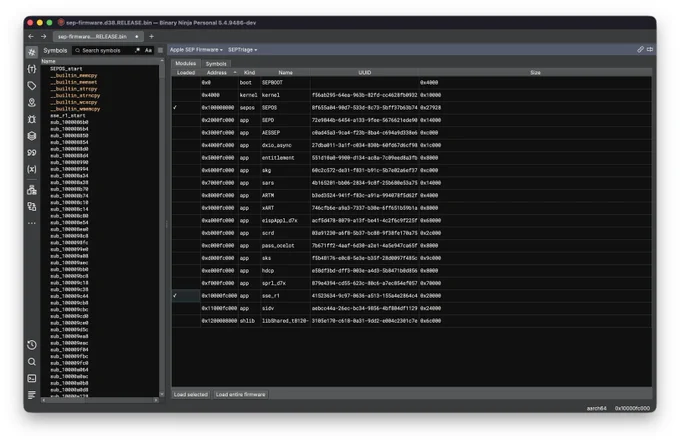This screenshot has height=444, width=680.
Task: Toggle Loaded cell for hdcp module
Action: click(x=186, y=271)
